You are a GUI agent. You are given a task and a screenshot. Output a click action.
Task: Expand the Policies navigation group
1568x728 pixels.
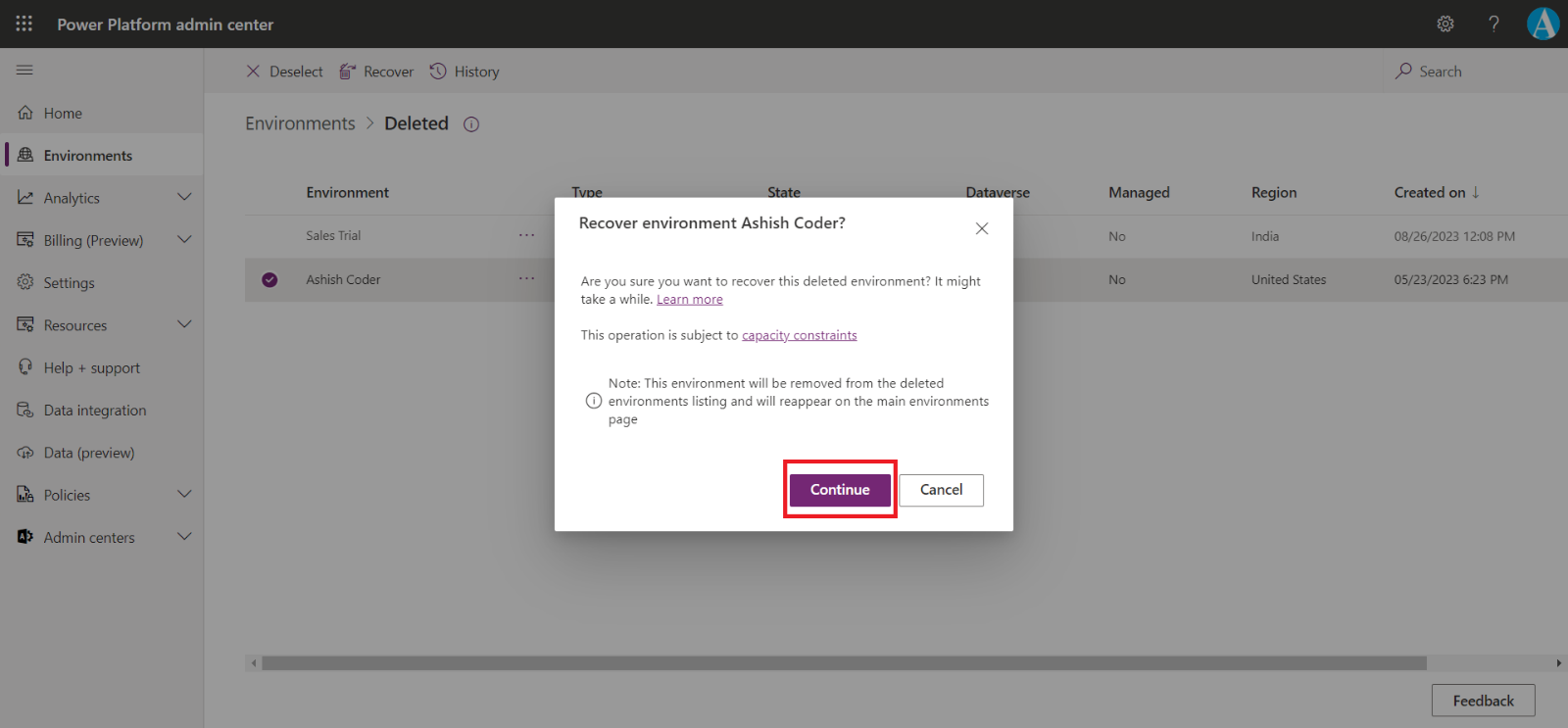point(184,495)
